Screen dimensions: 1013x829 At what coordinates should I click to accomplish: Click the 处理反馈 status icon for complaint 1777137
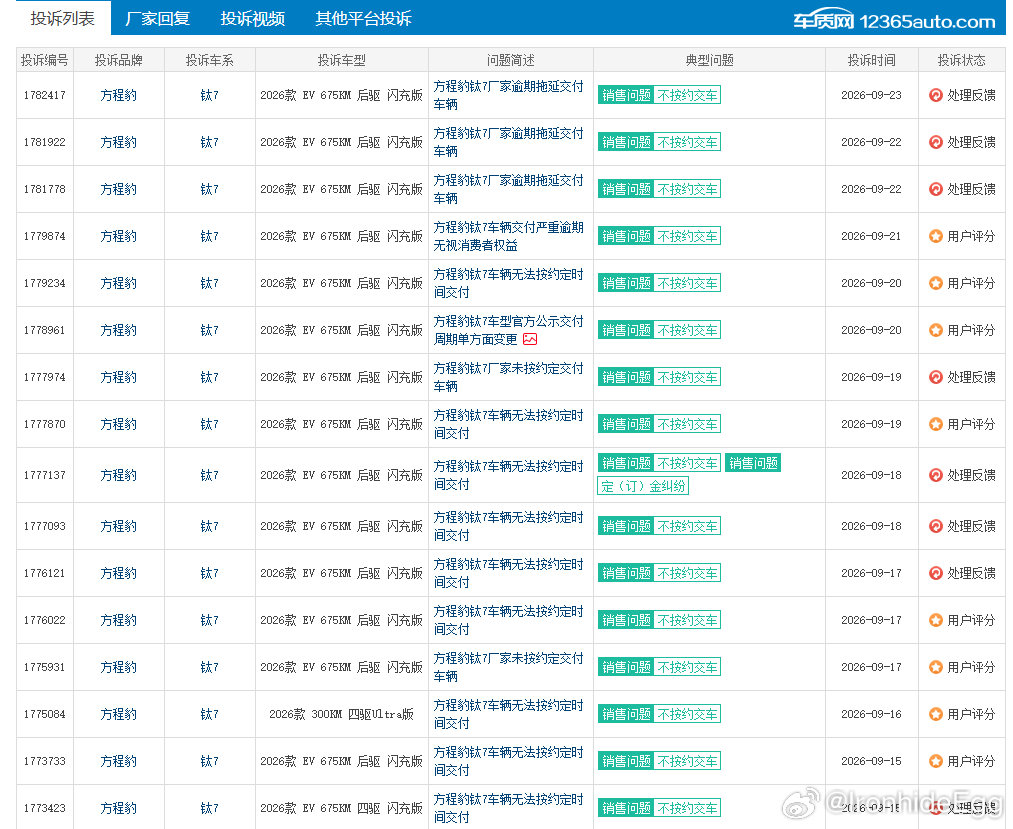[935, 475]
